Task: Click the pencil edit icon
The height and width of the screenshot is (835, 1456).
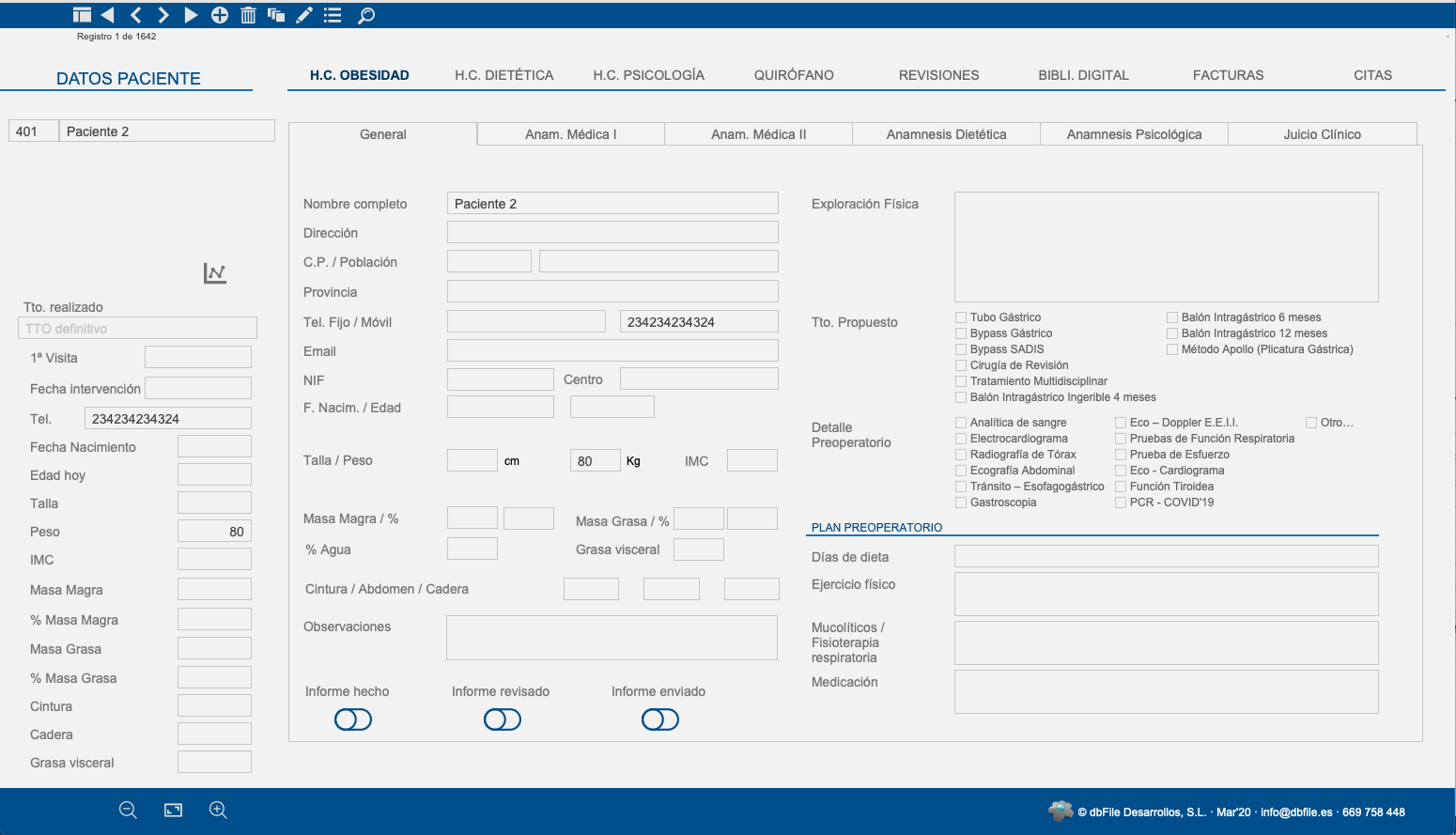Action: (x=304, y=15)
